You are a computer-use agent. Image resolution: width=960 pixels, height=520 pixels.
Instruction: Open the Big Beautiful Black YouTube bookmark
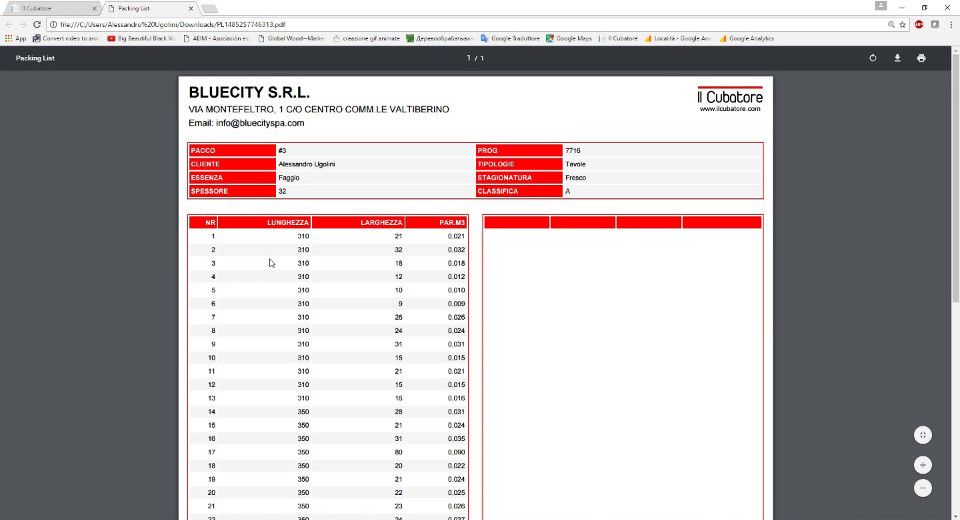click(141, 38)
